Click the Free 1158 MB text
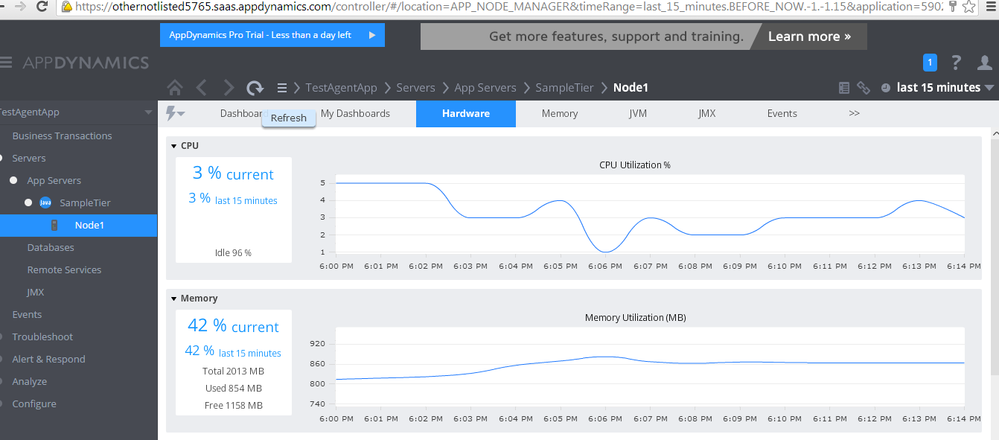999x440 pixels. pyautogui.click(x=234, y=406)
